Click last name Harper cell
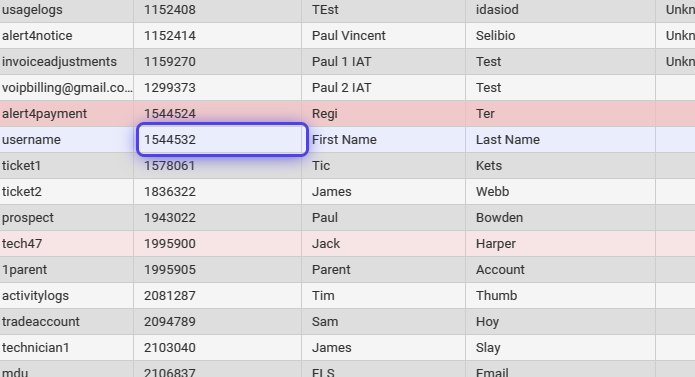Screen dimensions: 695x377 (561, 244)
